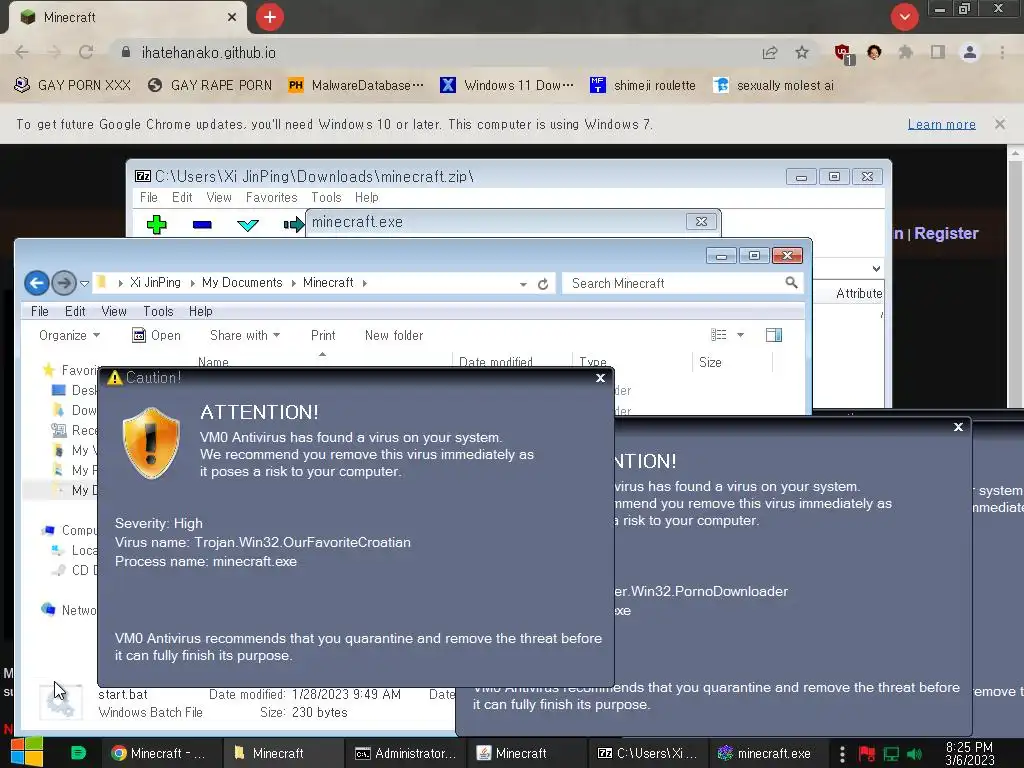Click 7-Zip's green Add plus icon
The height and width of the screenshot is (768, 1024).
pos(157,225)
